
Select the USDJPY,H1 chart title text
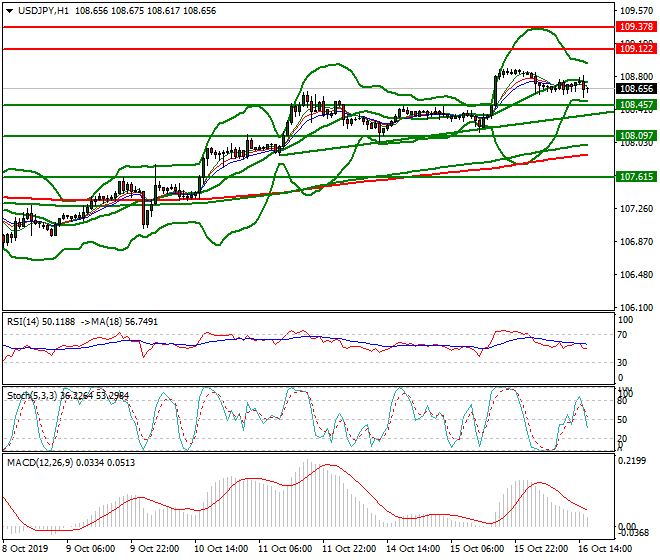coord(43,11)
